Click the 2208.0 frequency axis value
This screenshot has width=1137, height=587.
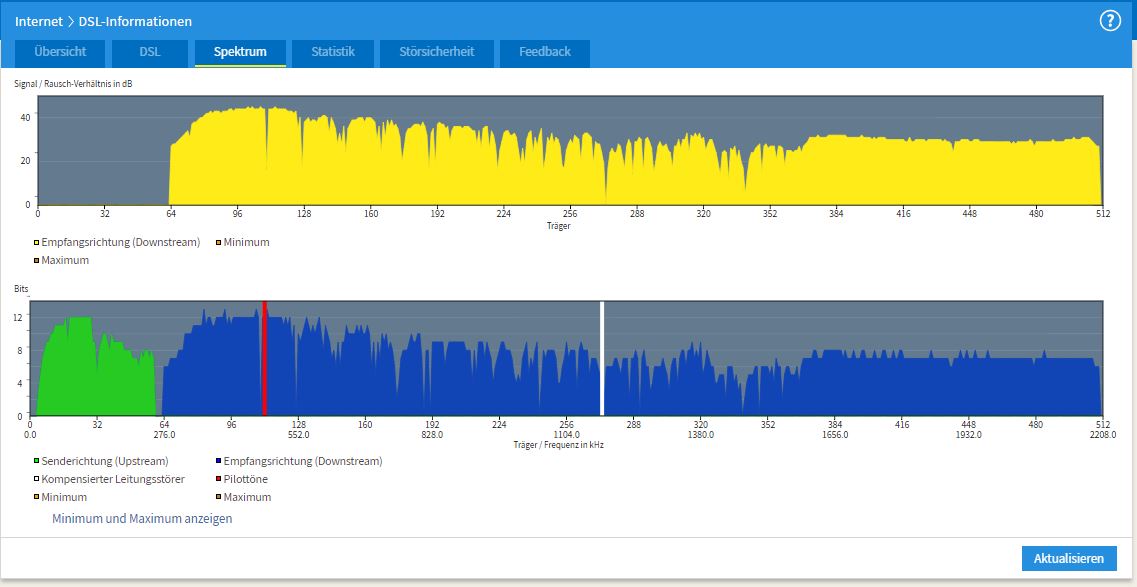(1103, 435)
